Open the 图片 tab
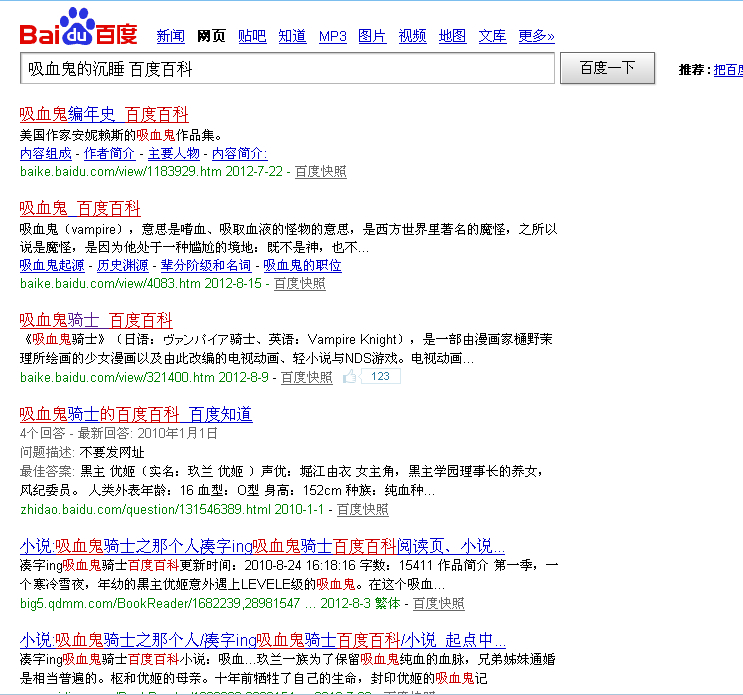 (x=372, y=36)
